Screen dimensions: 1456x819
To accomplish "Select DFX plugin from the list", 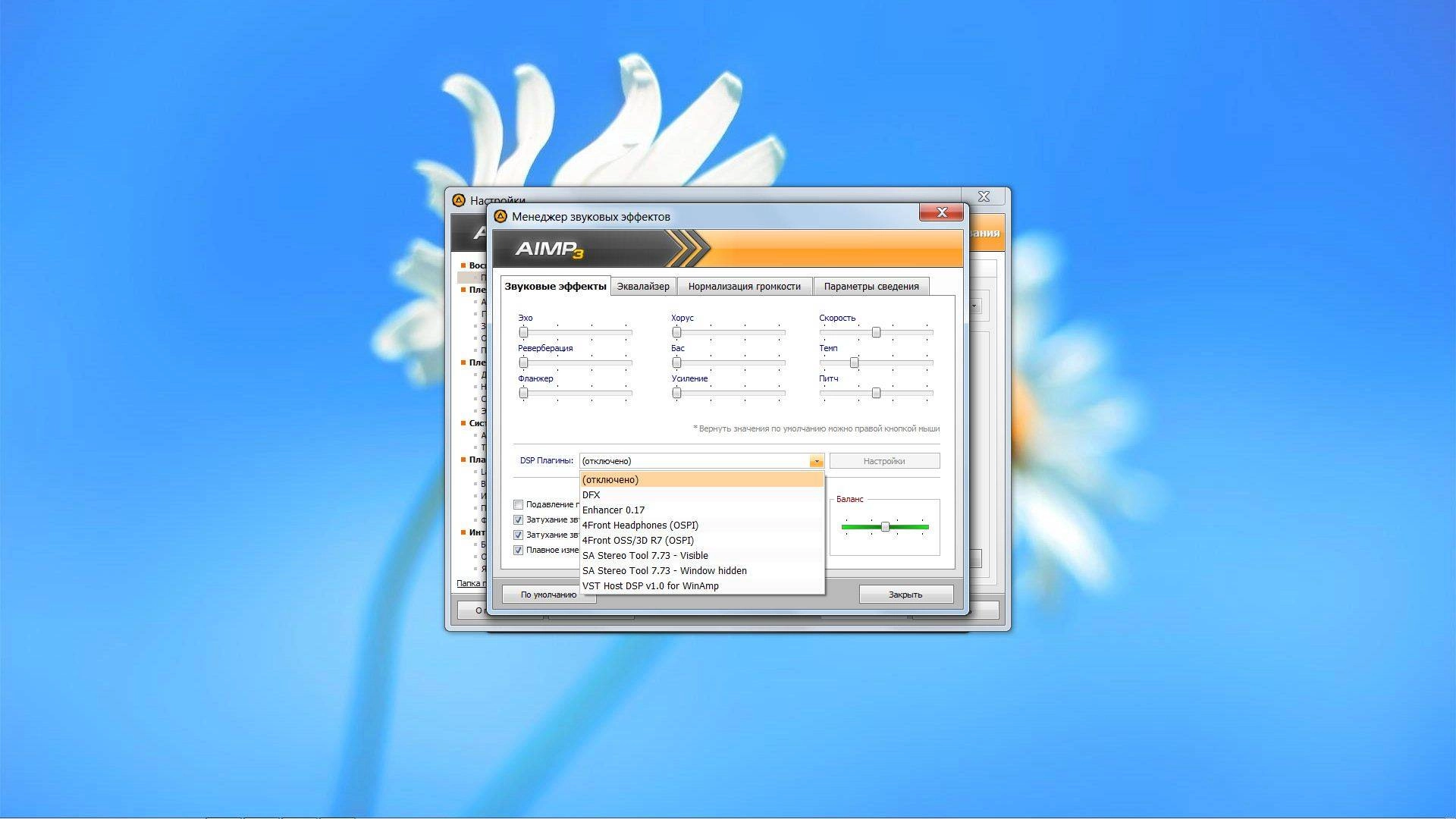I will [x=701, y=494].
